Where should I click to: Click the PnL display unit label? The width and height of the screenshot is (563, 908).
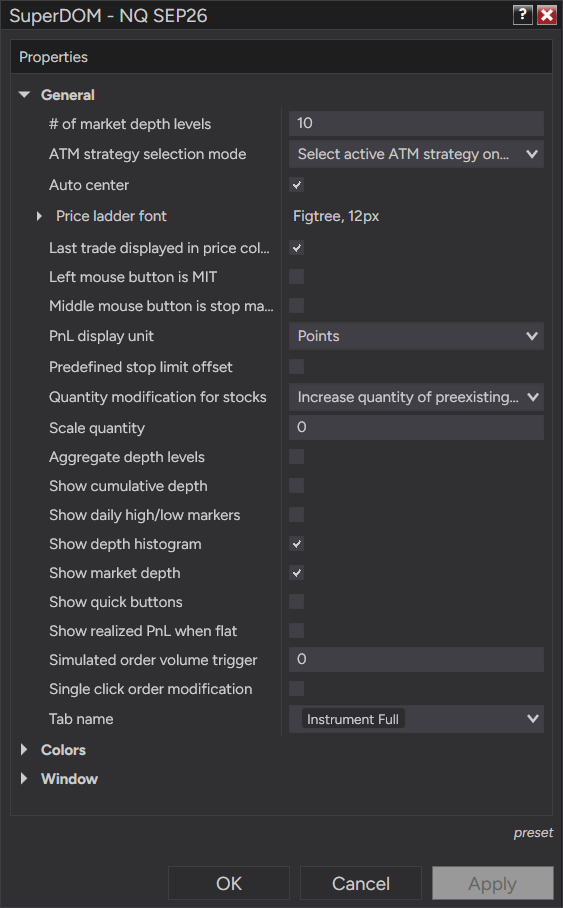[101, 336]
